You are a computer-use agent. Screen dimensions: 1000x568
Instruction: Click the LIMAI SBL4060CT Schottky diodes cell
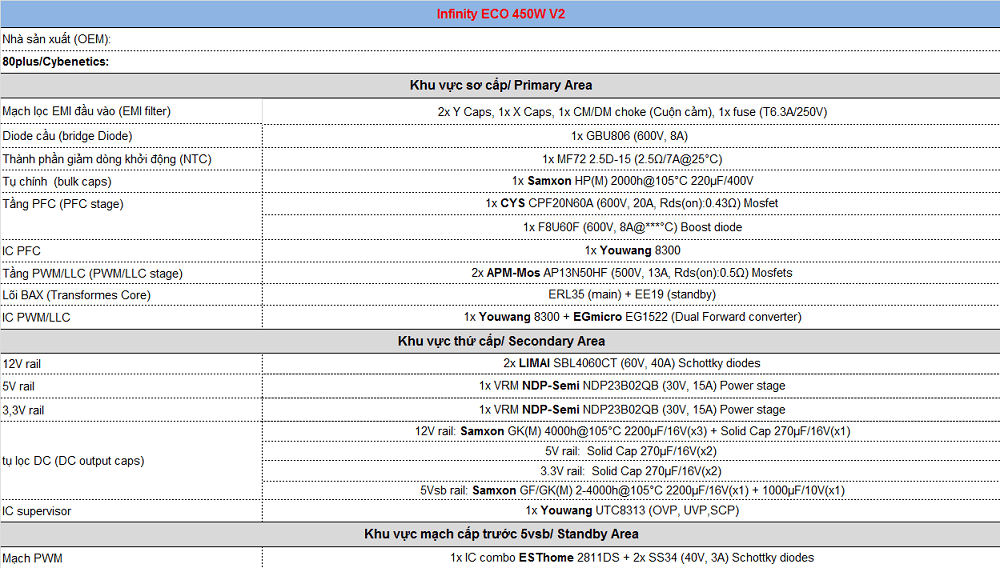pyautogui.click(x=631, y=363)
